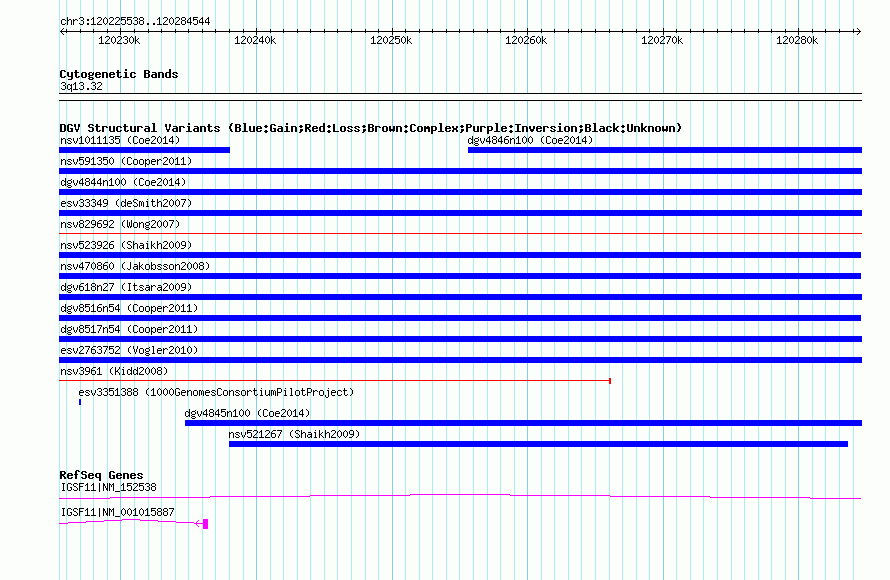Click esv33349 (deSmith2007) label

pyautogui.click(x=126, y=203)
